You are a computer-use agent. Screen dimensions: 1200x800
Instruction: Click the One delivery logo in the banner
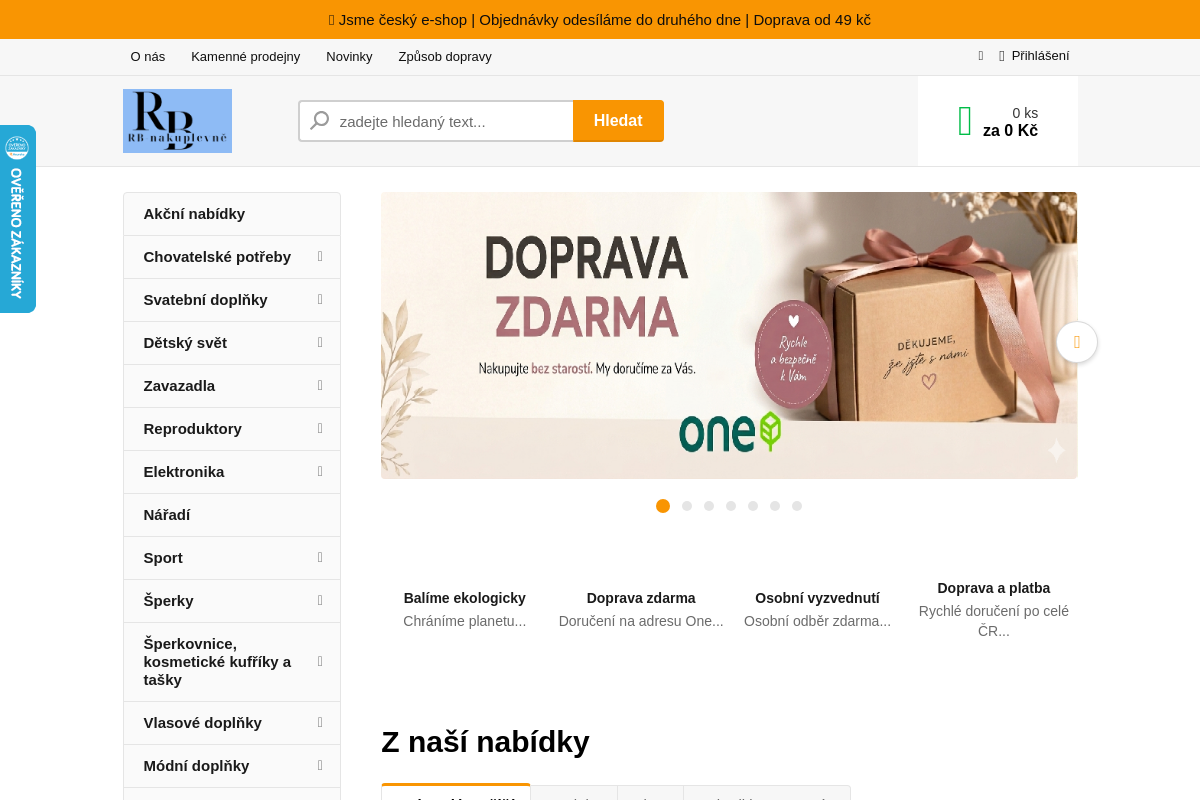[730, 432]
